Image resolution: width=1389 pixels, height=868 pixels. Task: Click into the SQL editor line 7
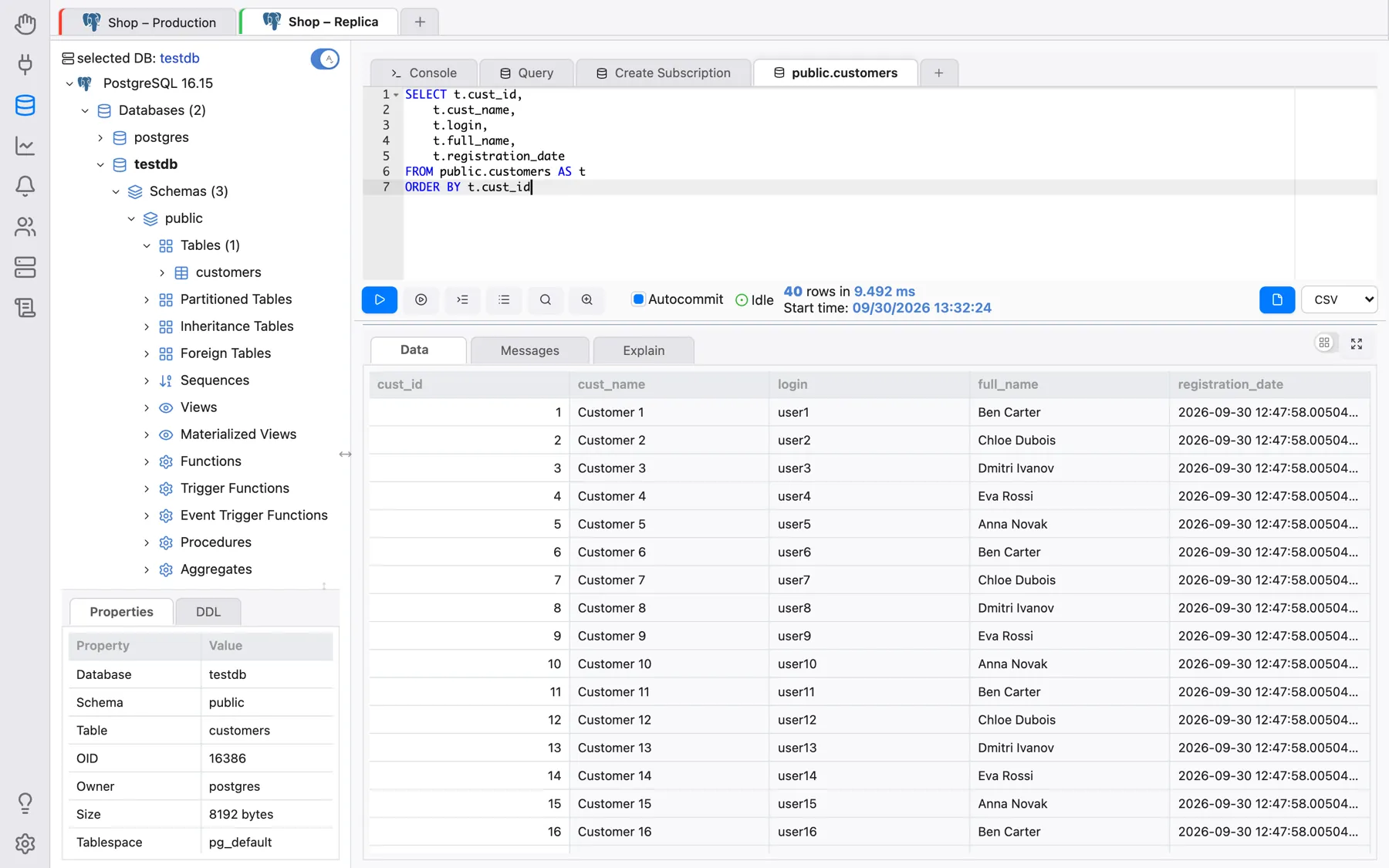tap(891, 187)
